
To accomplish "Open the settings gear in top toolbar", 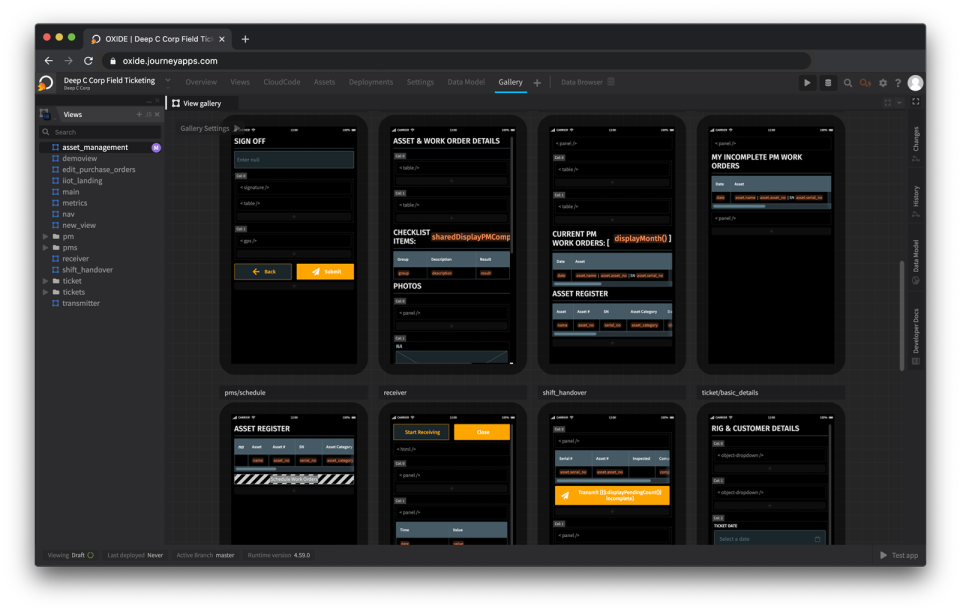I will (885, 83).
